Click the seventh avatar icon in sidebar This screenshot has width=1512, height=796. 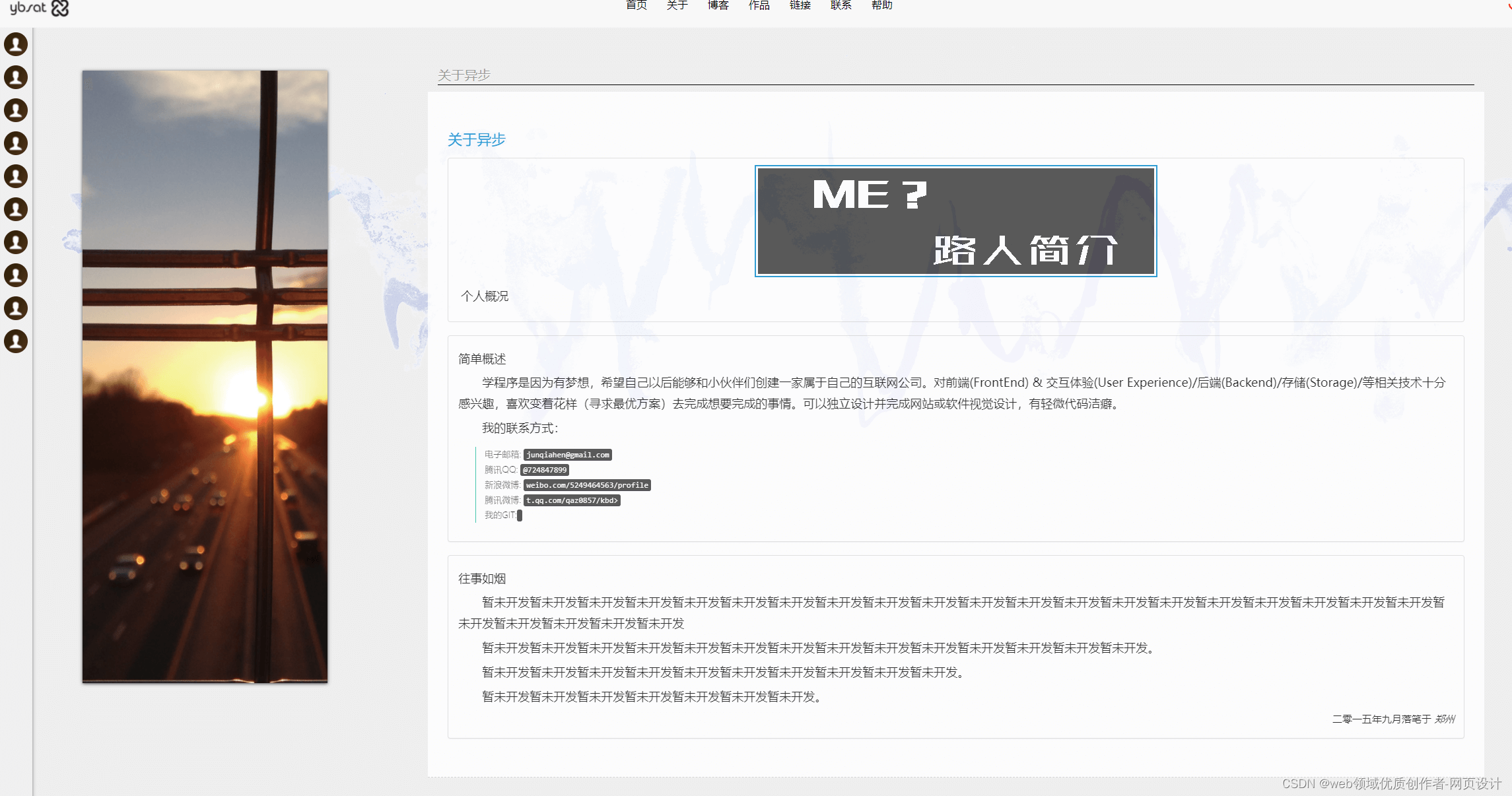(x=16, y=242)
